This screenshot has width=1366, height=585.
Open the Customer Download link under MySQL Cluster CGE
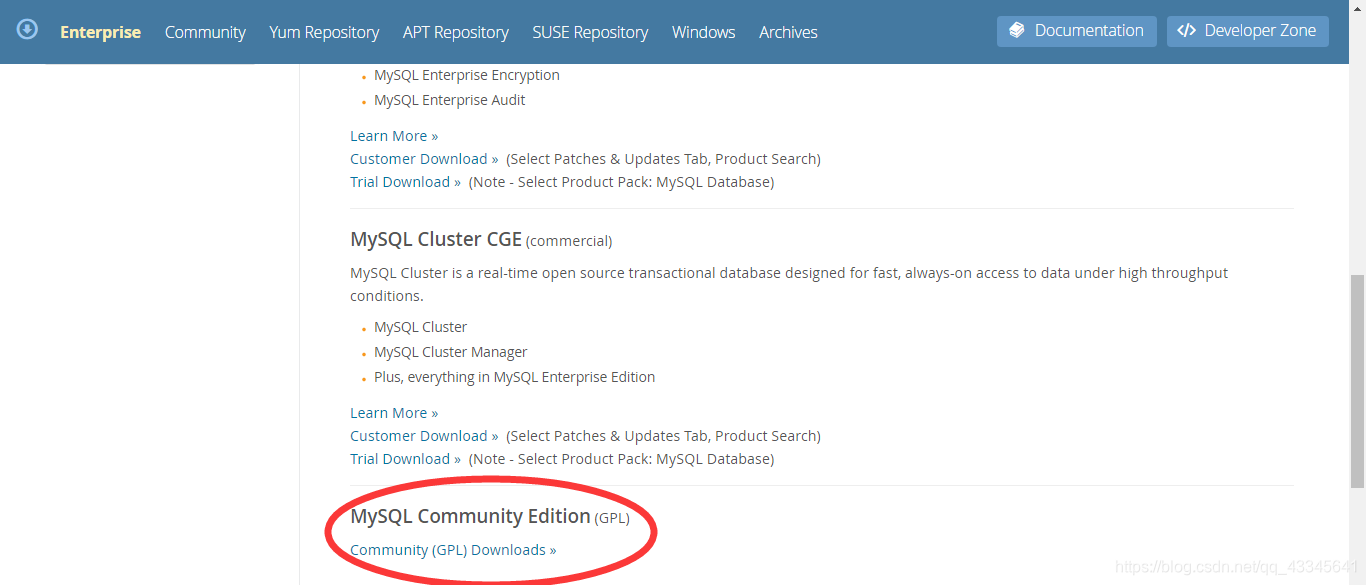(x=424, y=436)
